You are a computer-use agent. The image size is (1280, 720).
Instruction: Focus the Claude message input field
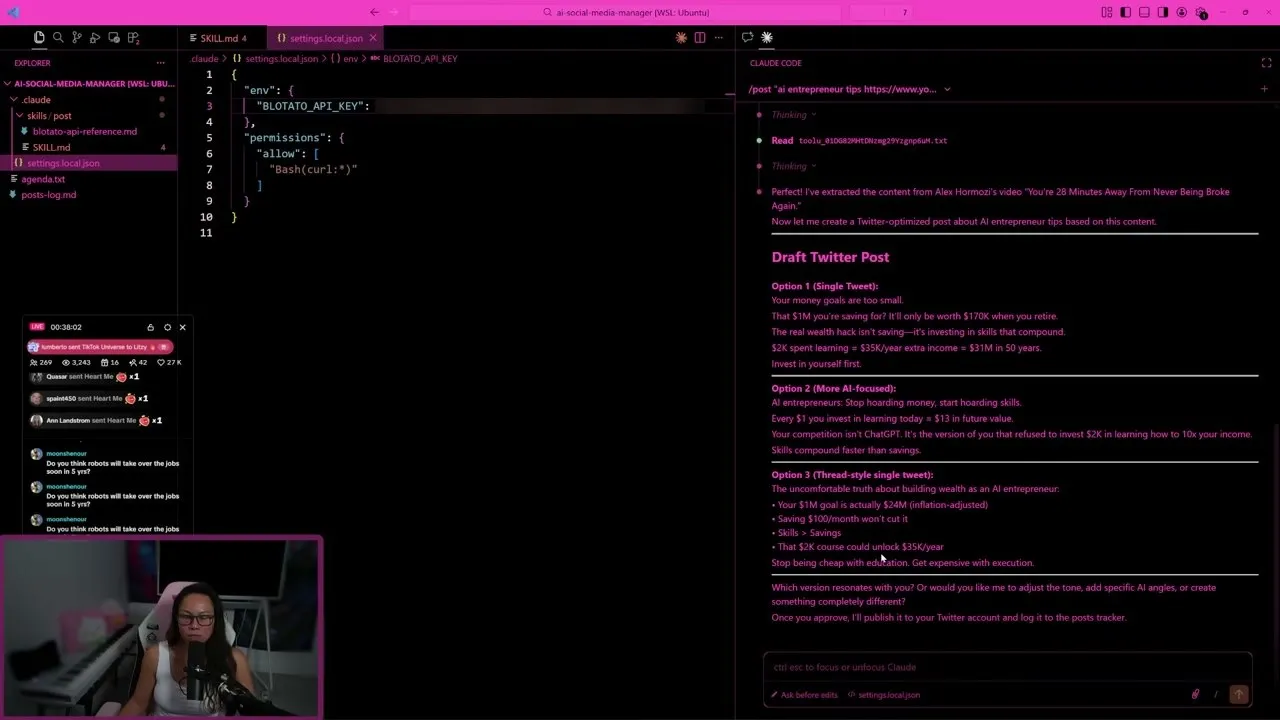tap(1007, 667)
